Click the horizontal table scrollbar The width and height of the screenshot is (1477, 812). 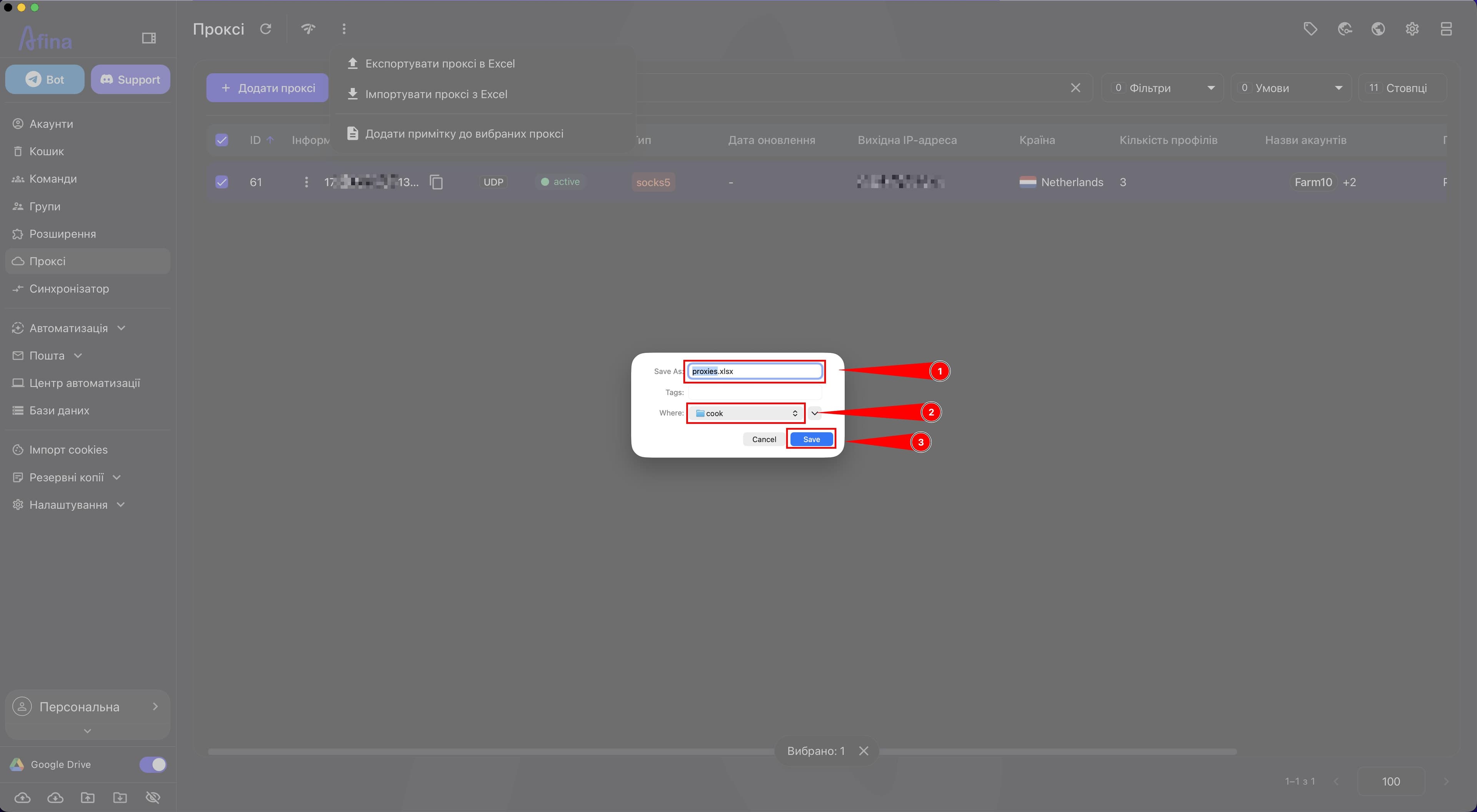(722, 751)
